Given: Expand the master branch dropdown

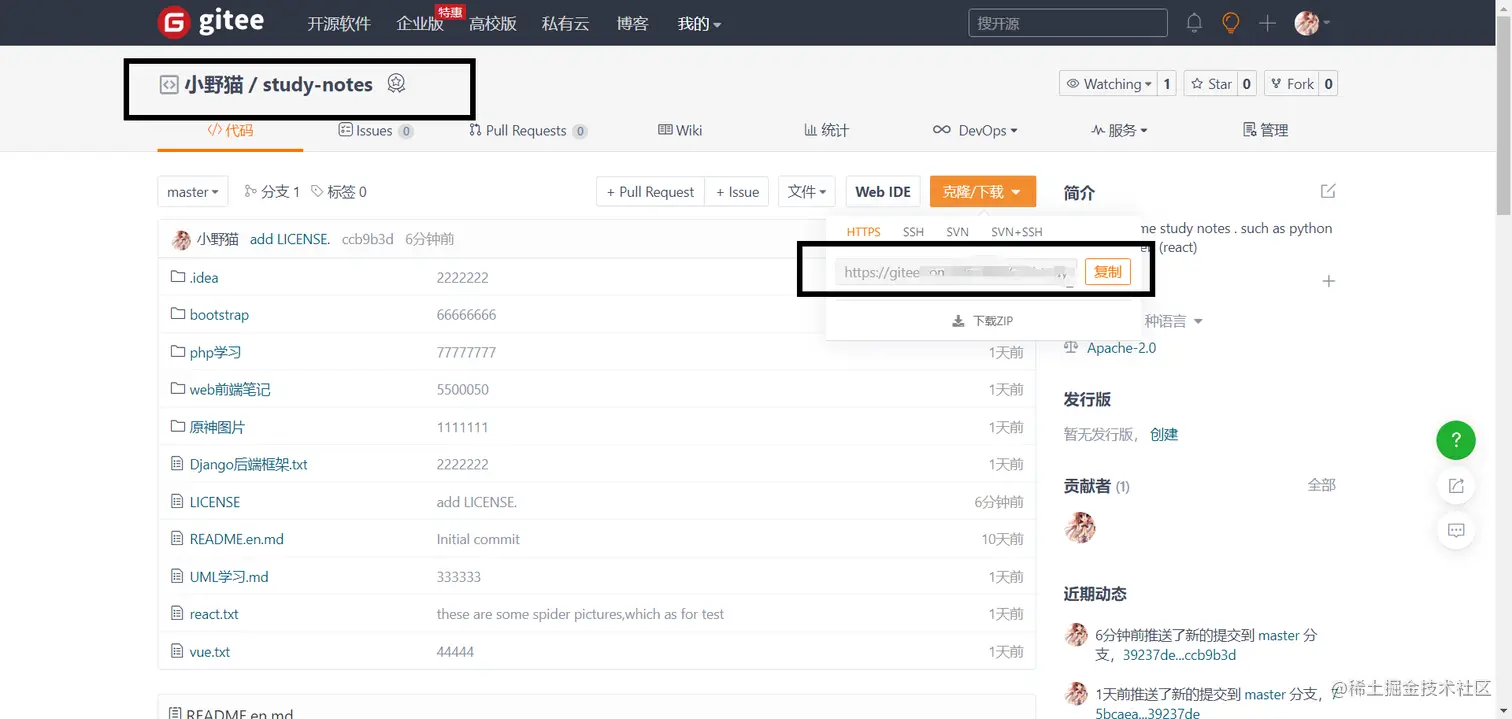Looking at the screenshot, I should (x=193, y=192).
